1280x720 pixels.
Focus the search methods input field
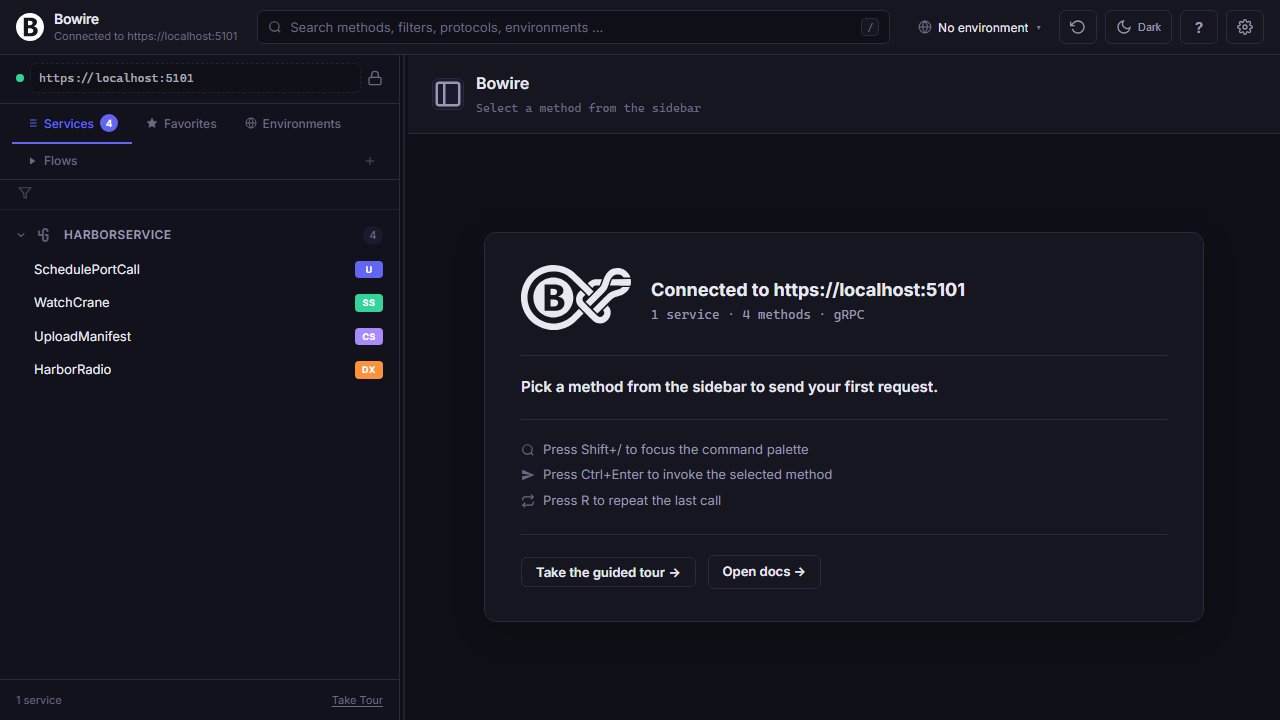click(573, 27)
